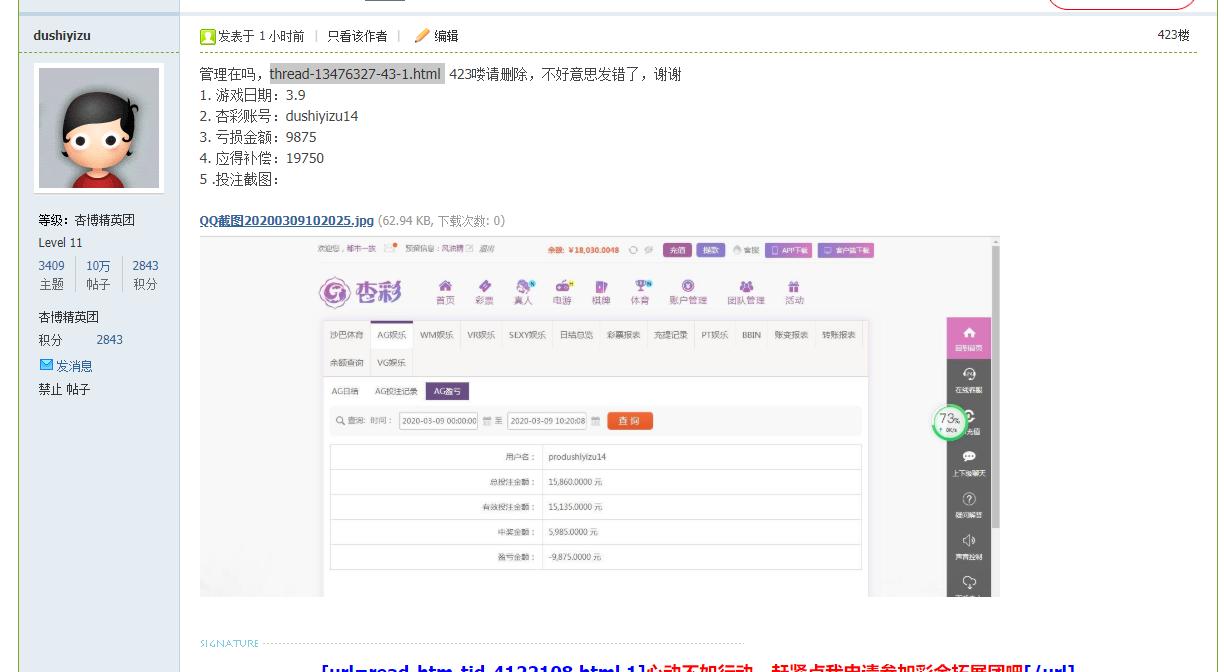Open the thread-13476327-43-1.html link
Viewport: 1224px width, 672px height.
click(356, 74)
